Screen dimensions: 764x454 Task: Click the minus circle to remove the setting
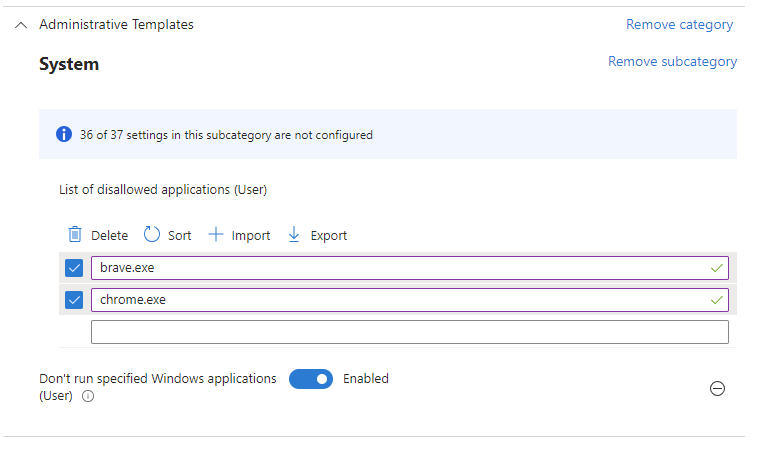click(x=717, y=389)
